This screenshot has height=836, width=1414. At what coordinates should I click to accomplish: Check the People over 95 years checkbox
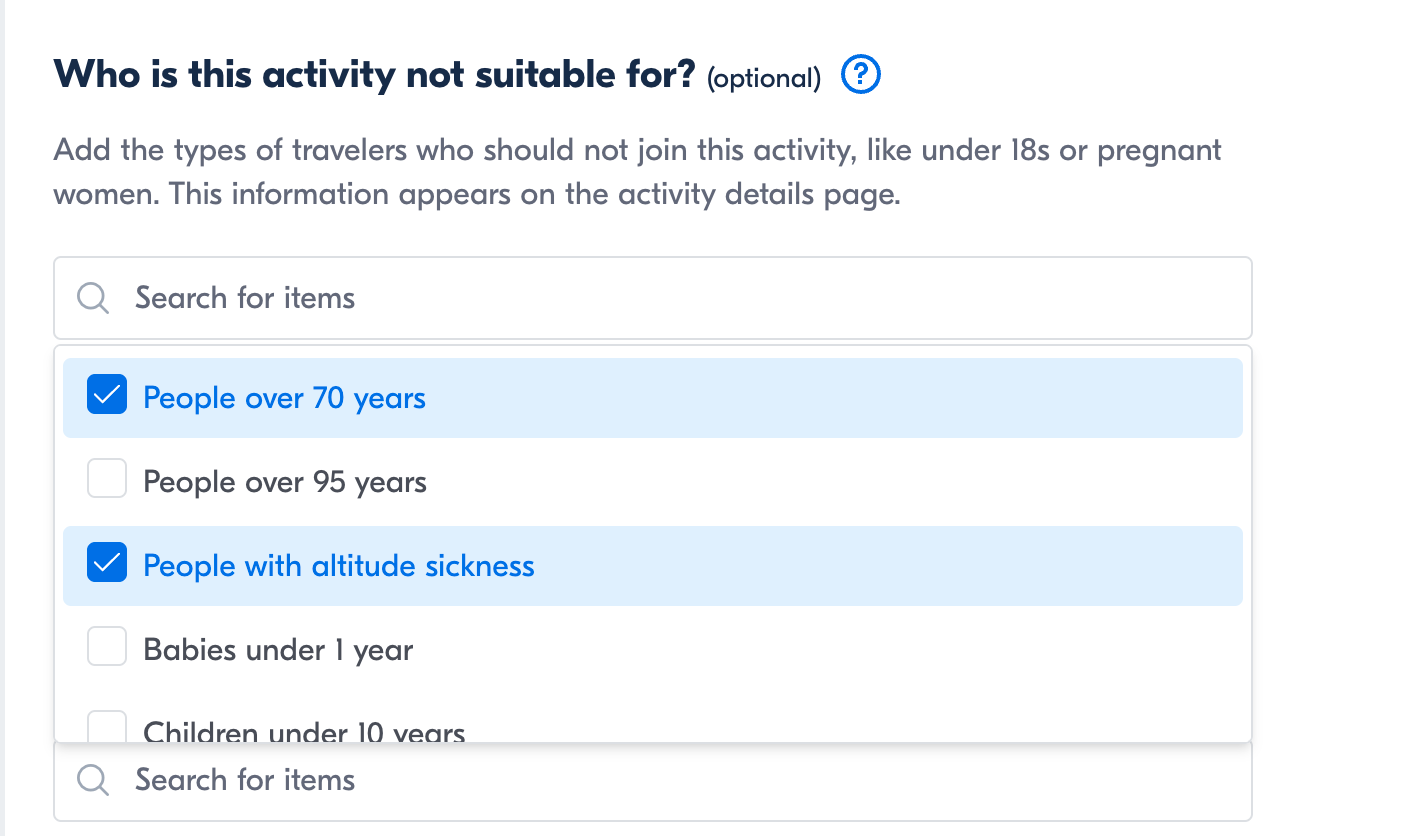pyautogui.click(x=107, y=482)
